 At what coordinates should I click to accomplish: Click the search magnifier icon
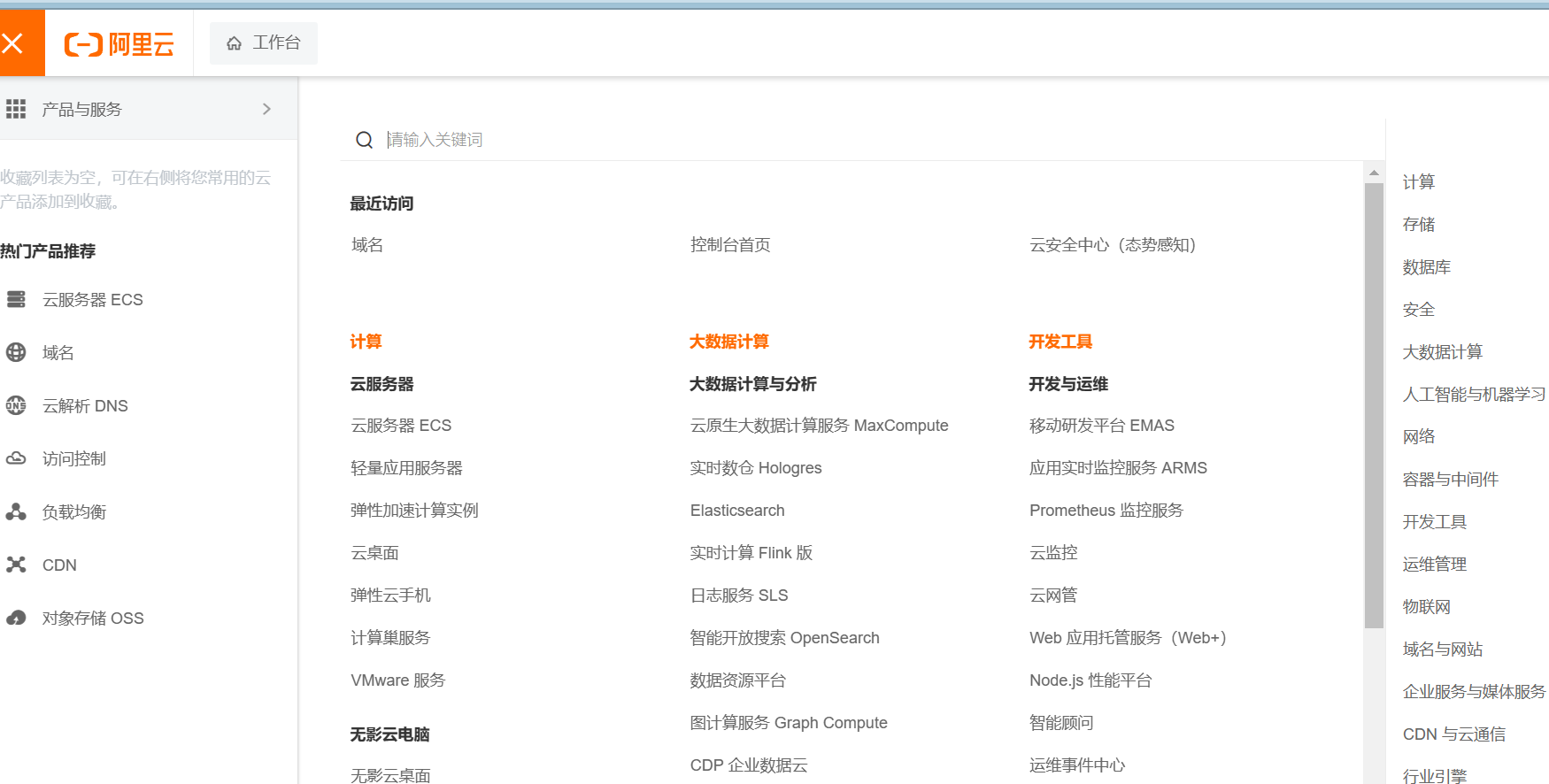click(x=364, y=140)
